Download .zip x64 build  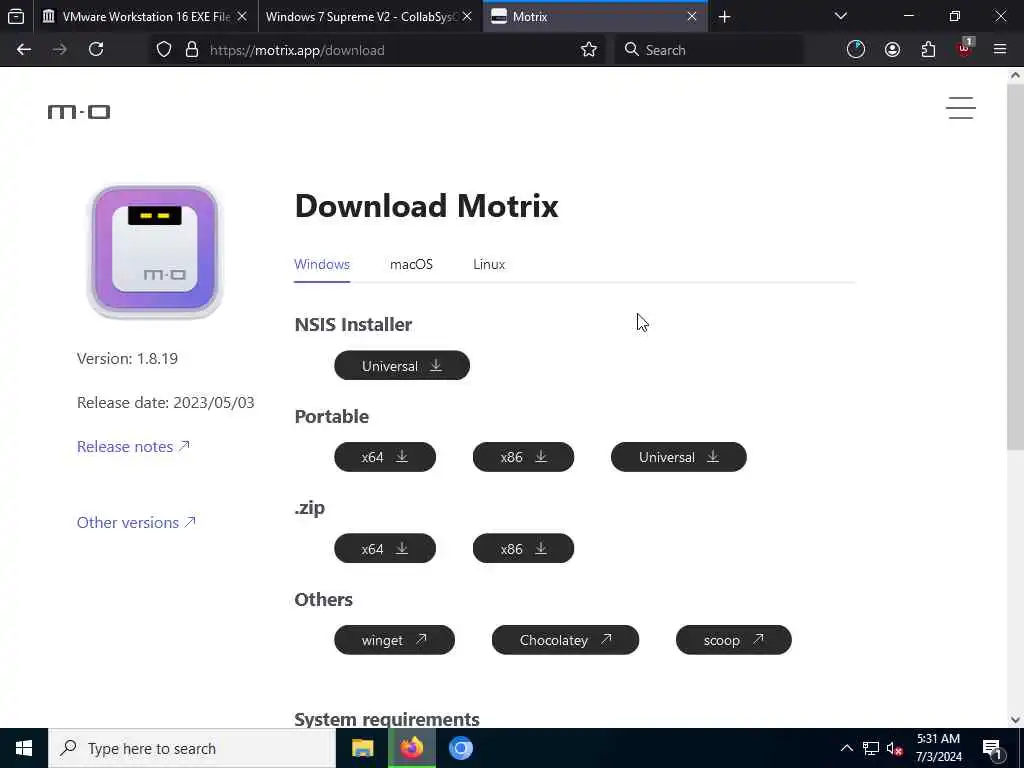click(x=385, y=549)
